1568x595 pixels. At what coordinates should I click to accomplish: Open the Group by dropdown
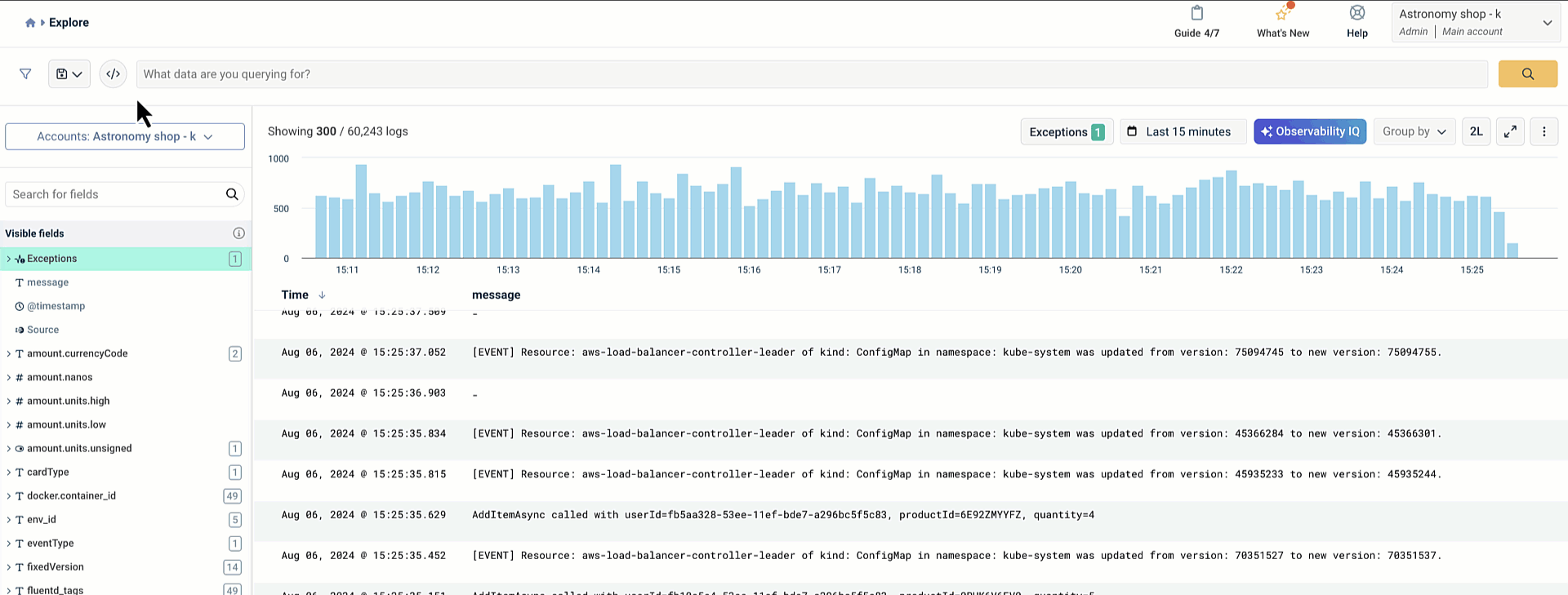point(1414,131)
